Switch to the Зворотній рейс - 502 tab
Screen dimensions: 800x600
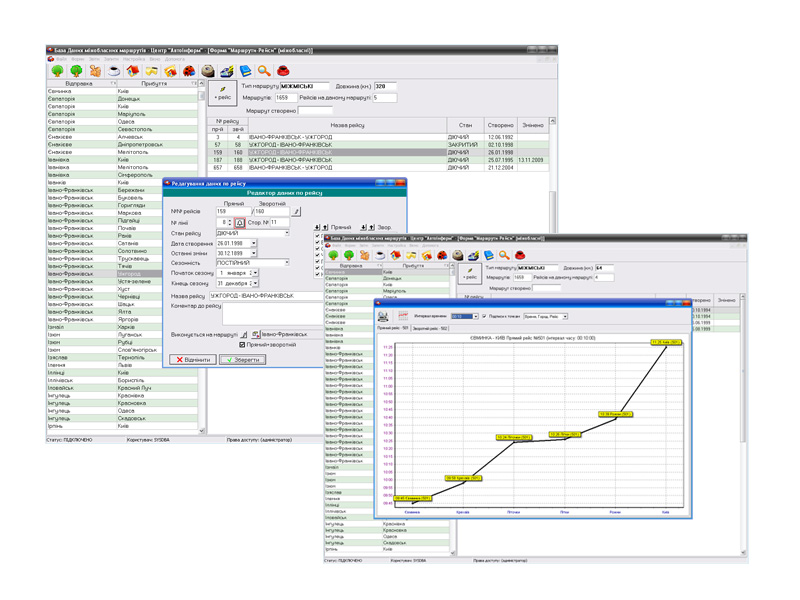[x=431, y=328]
